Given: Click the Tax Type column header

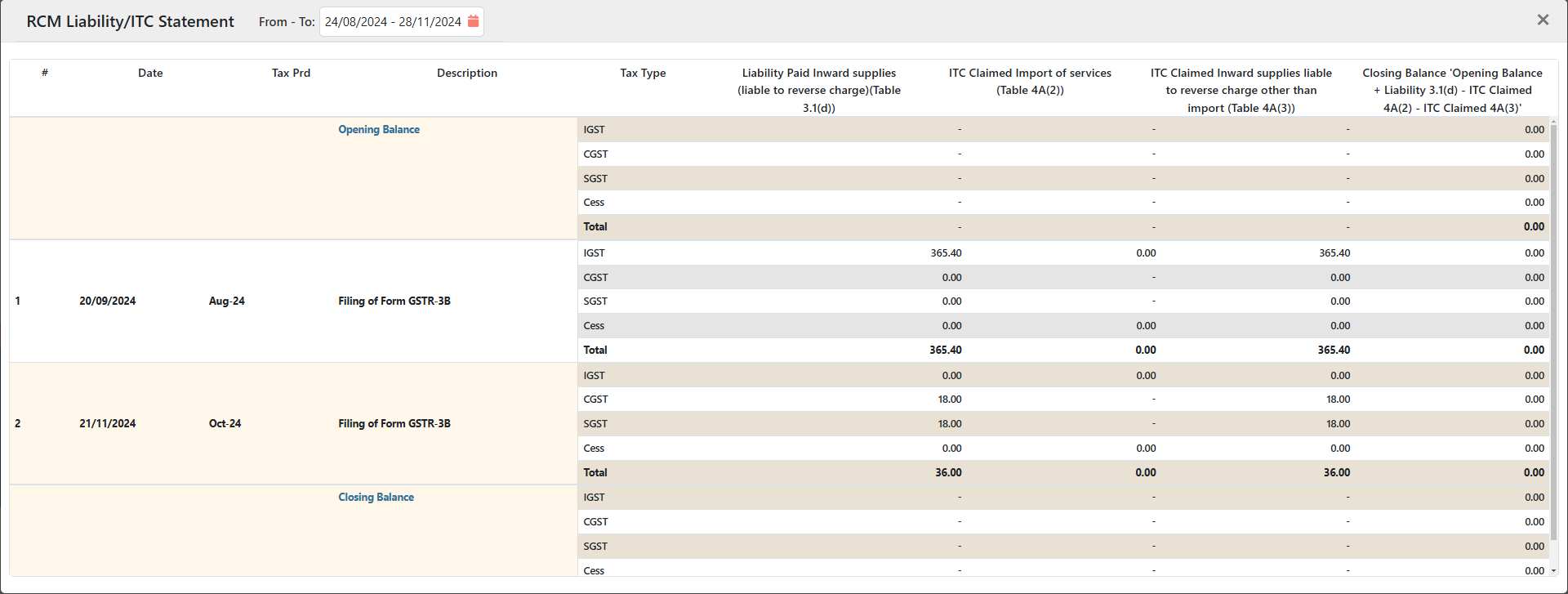Looking at the screenshot, I should (643, 73).
